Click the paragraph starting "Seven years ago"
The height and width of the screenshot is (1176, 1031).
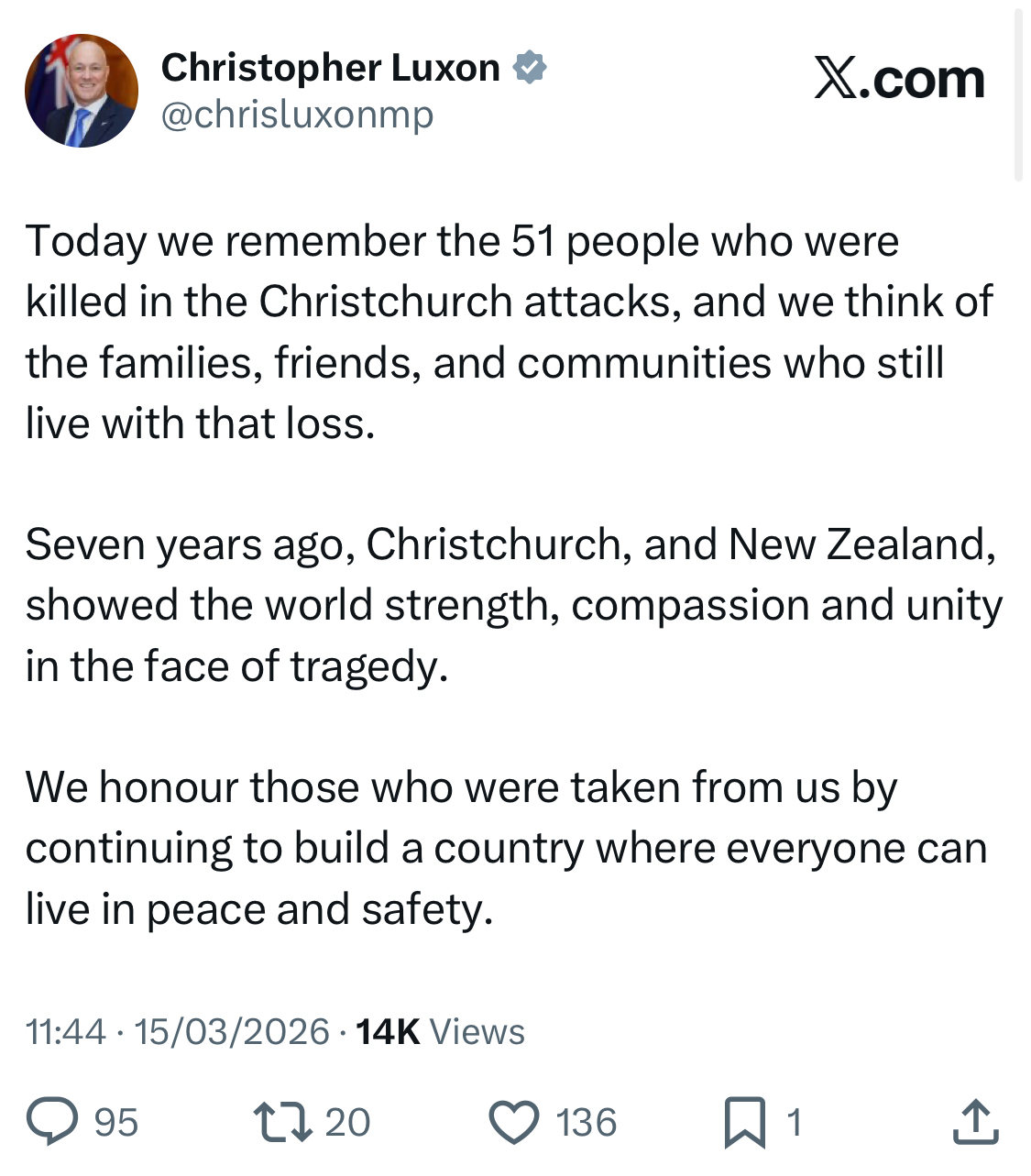tap(513, 605)
